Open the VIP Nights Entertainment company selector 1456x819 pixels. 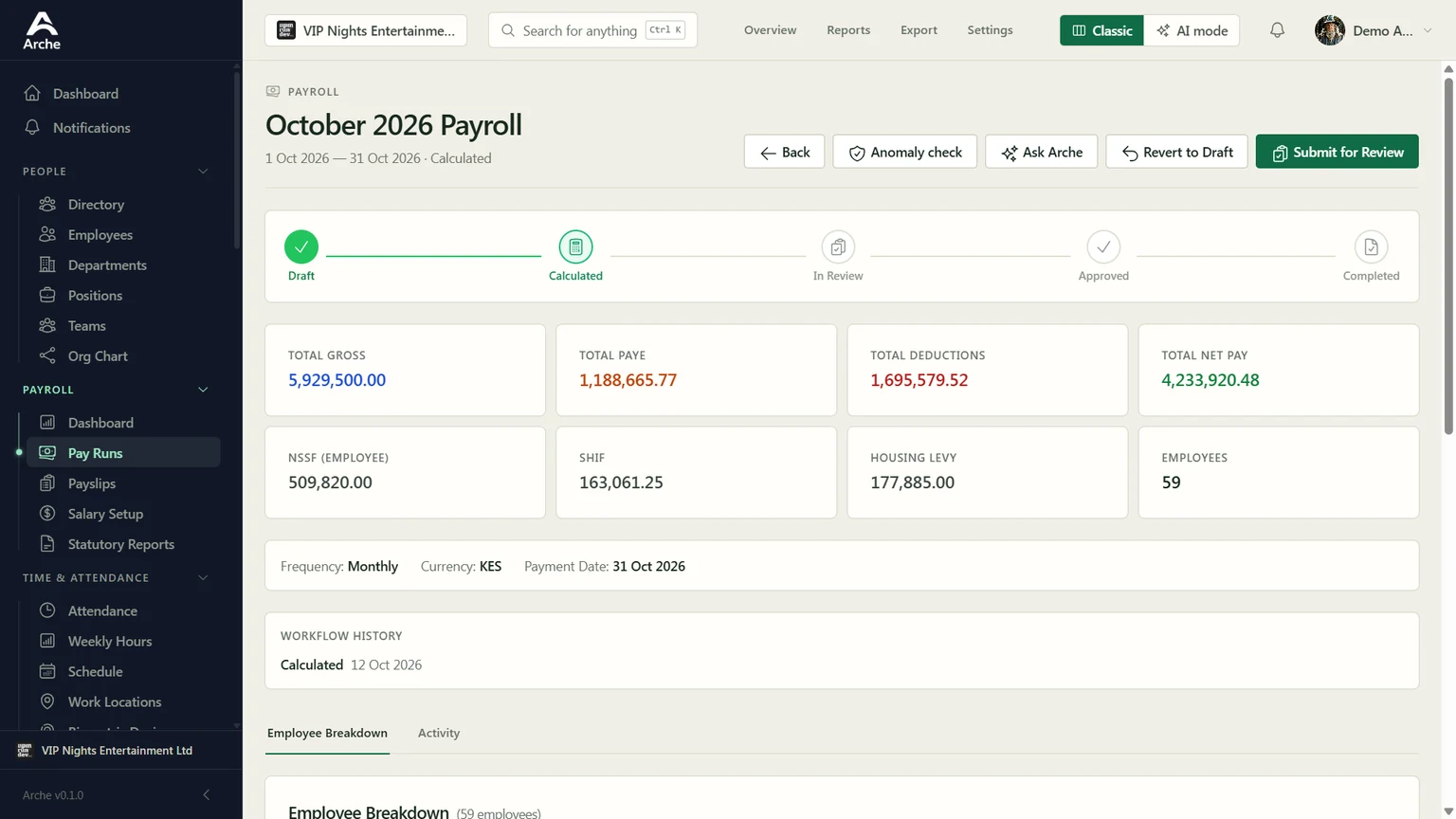(x=366, y=30)
